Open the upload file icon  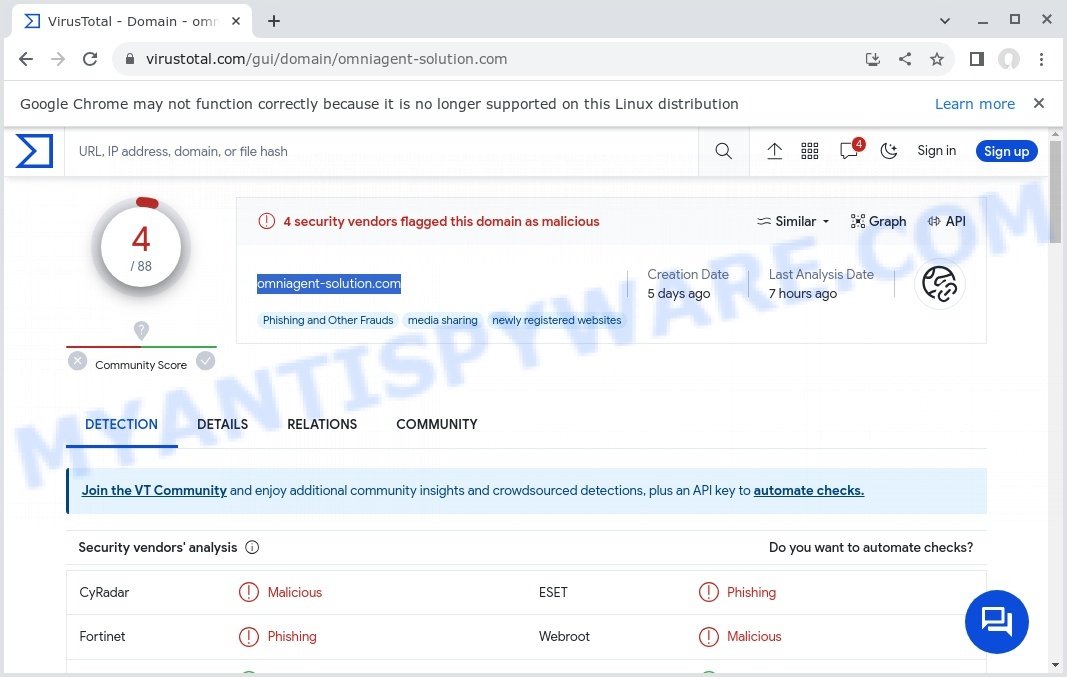pos(774,151)
